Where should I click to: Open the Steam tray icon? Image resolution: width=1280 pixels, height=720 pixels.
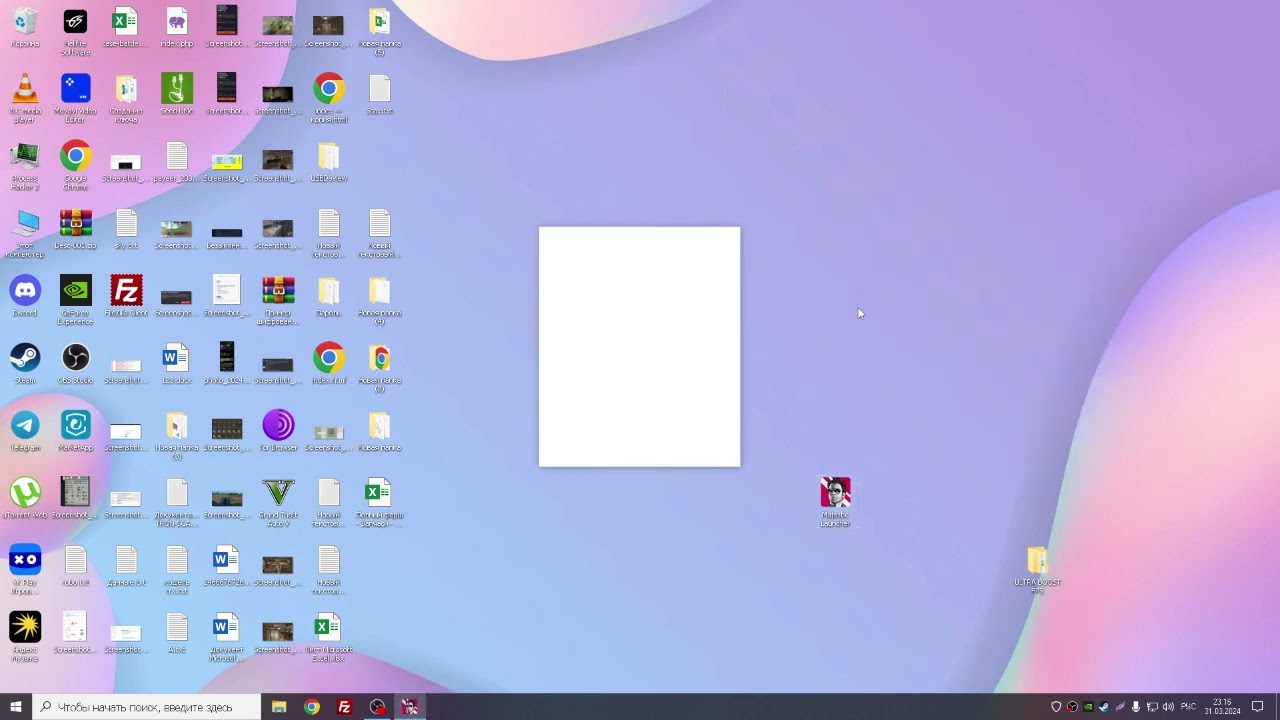[1104, 707]
